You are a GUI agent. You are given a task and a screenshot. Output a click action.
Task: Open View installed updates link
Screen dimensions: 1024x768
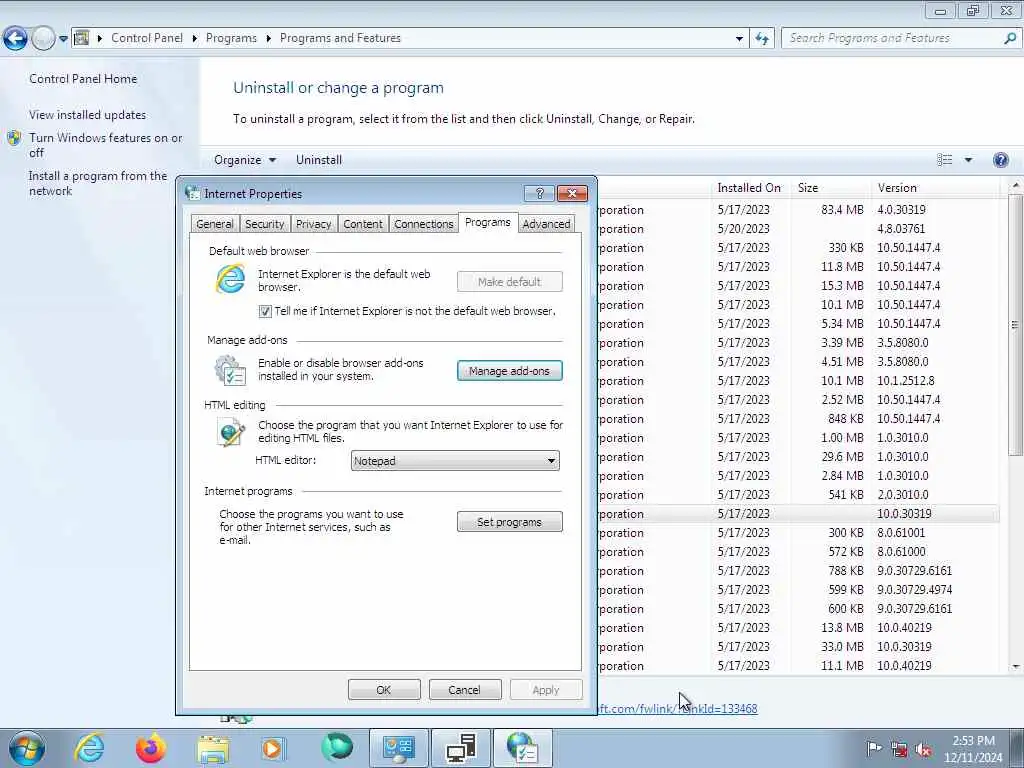[x=88, y=115]
